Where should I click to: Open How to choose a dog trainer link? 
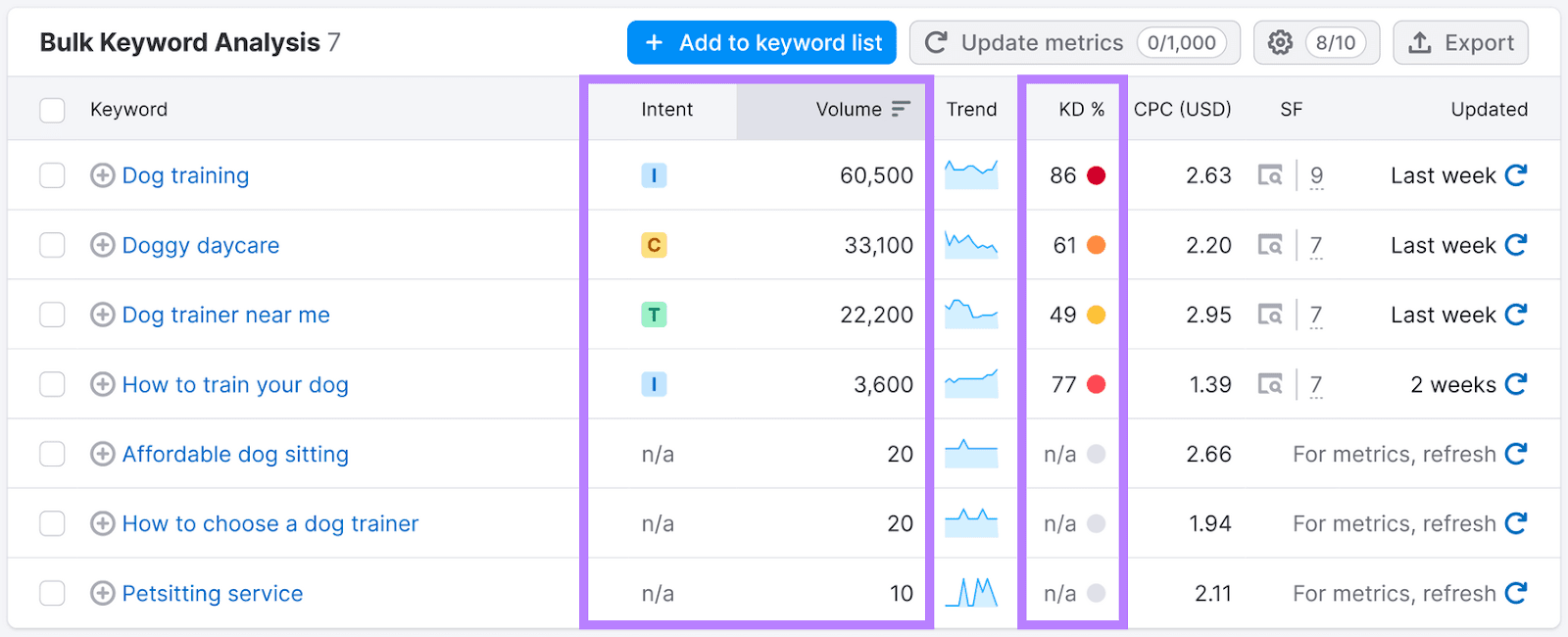pos(270,523)
